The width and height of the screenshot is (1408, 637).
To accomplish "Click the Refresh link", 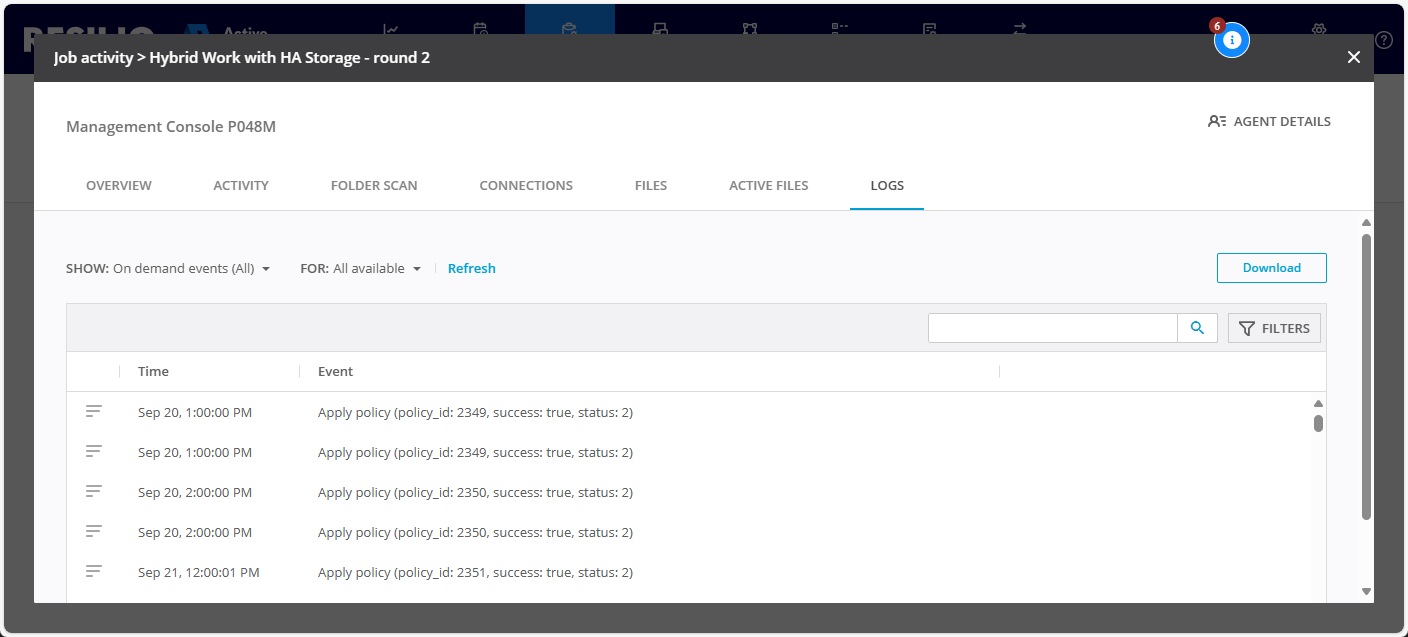I will (x=471, y=269).
